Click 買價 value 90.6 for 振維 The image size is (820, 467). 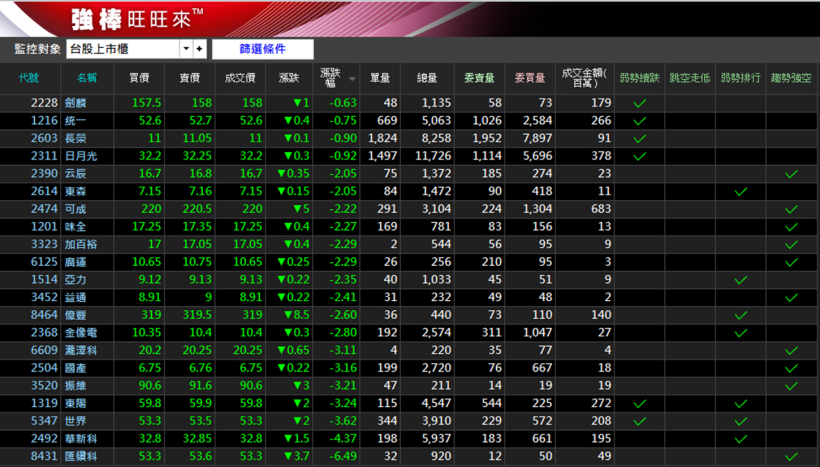150,385
